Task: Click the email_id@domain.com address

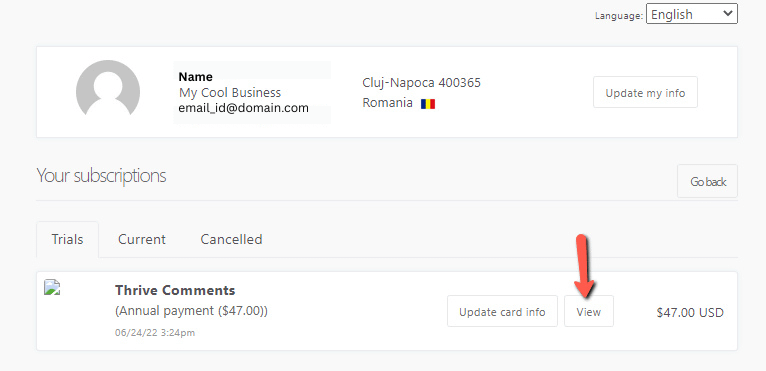Action: click(x=243, y=108)
